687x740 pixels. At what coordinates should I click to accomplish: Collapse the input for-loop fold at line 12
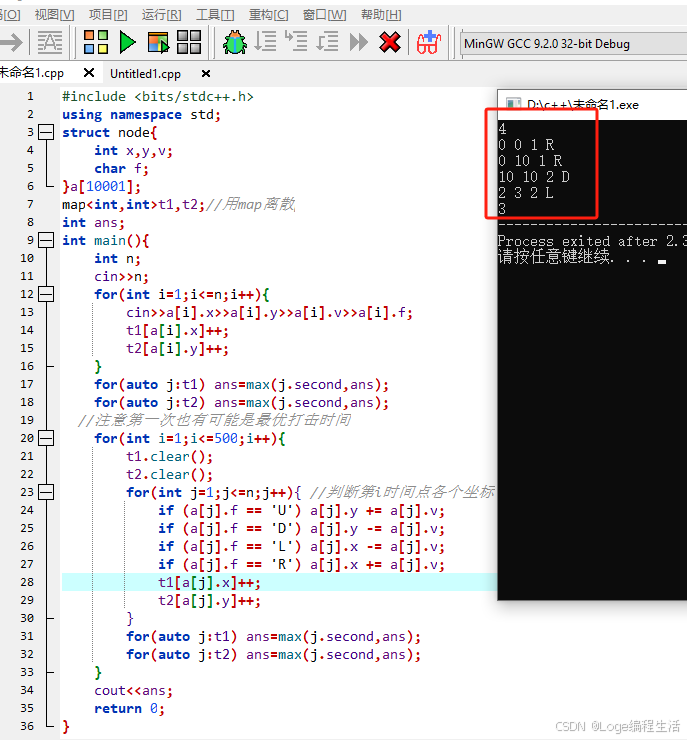[46, 294]
